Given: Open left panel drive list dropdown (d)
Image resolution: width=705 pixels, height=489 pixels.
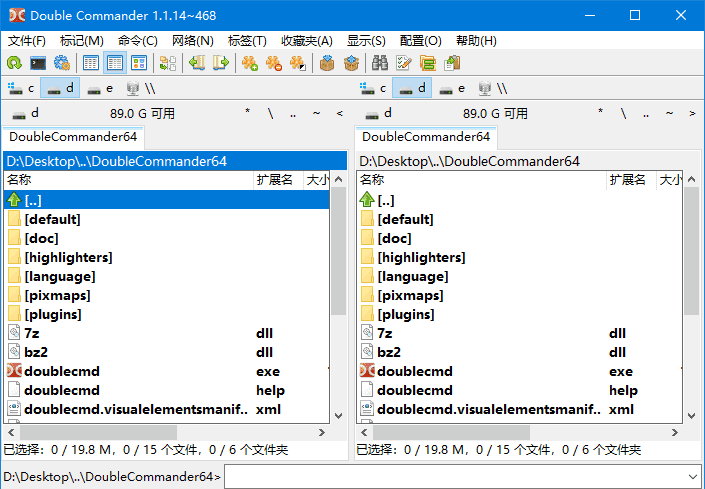Looking at the screenshot, I should [x=26, y=113].
